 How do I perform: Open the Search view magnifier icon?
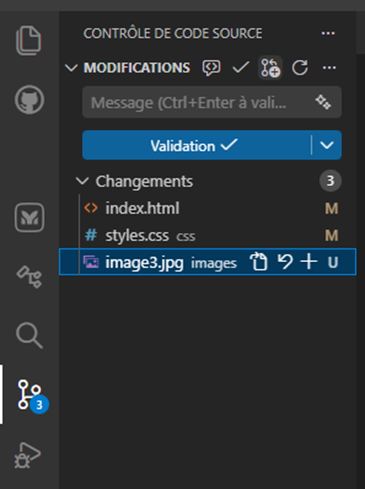(29, 335)
